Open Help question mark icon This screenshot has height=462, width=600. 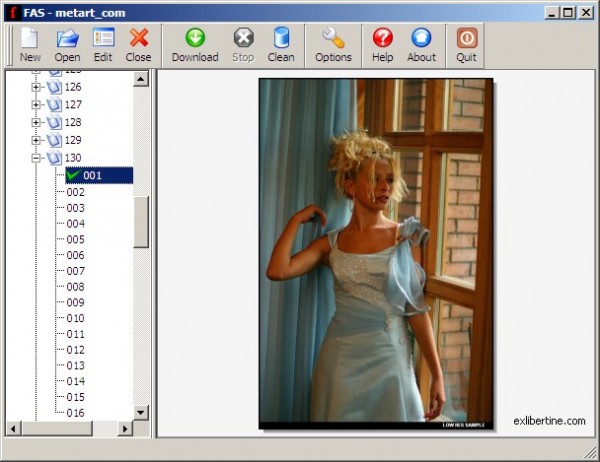coord(383,38)
